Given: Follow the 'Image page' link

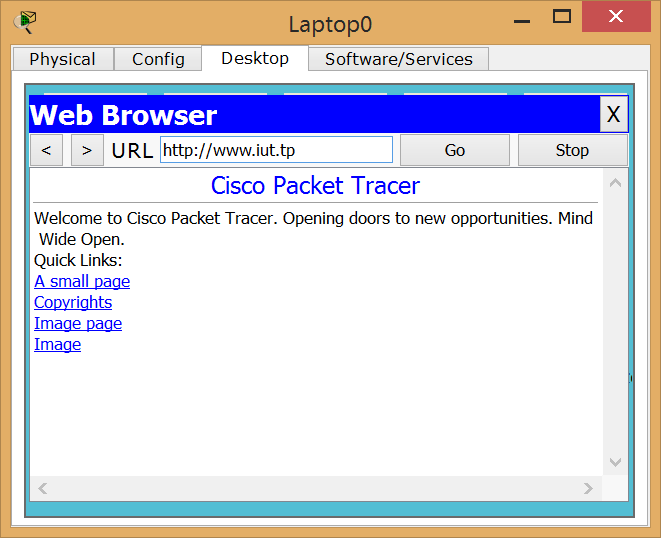Looking at the screenshot, I should coord(78,323).
